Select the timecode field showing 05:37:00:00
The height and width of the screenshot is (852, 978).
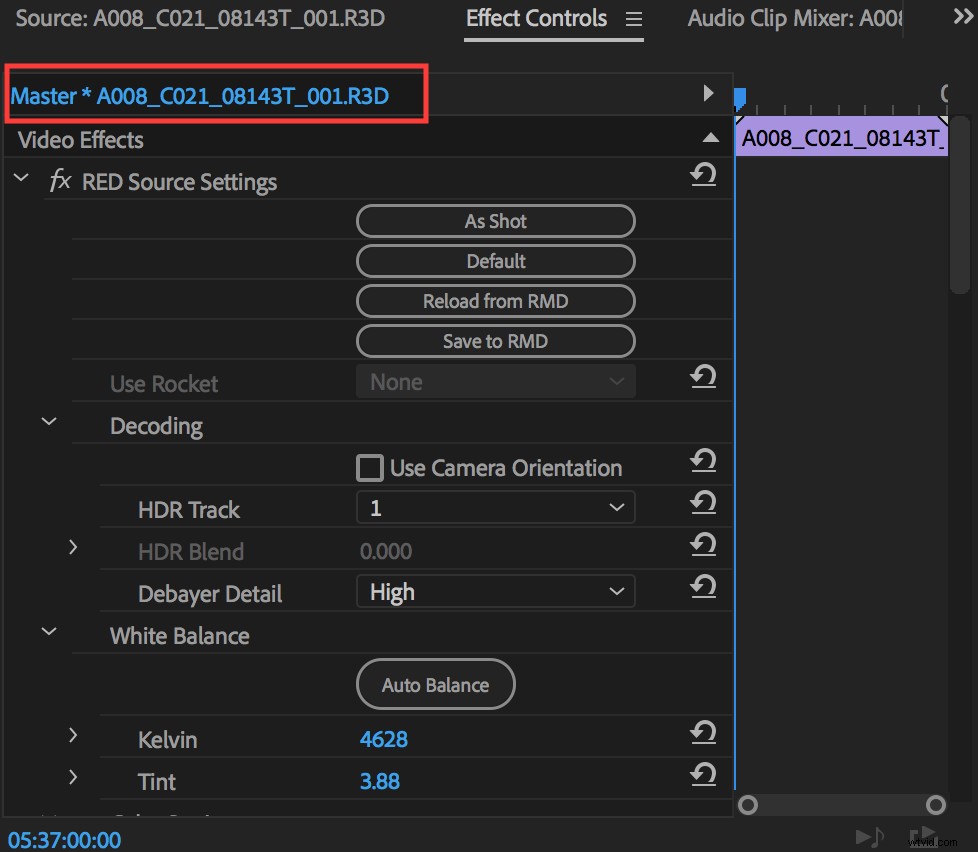(62, 838)
